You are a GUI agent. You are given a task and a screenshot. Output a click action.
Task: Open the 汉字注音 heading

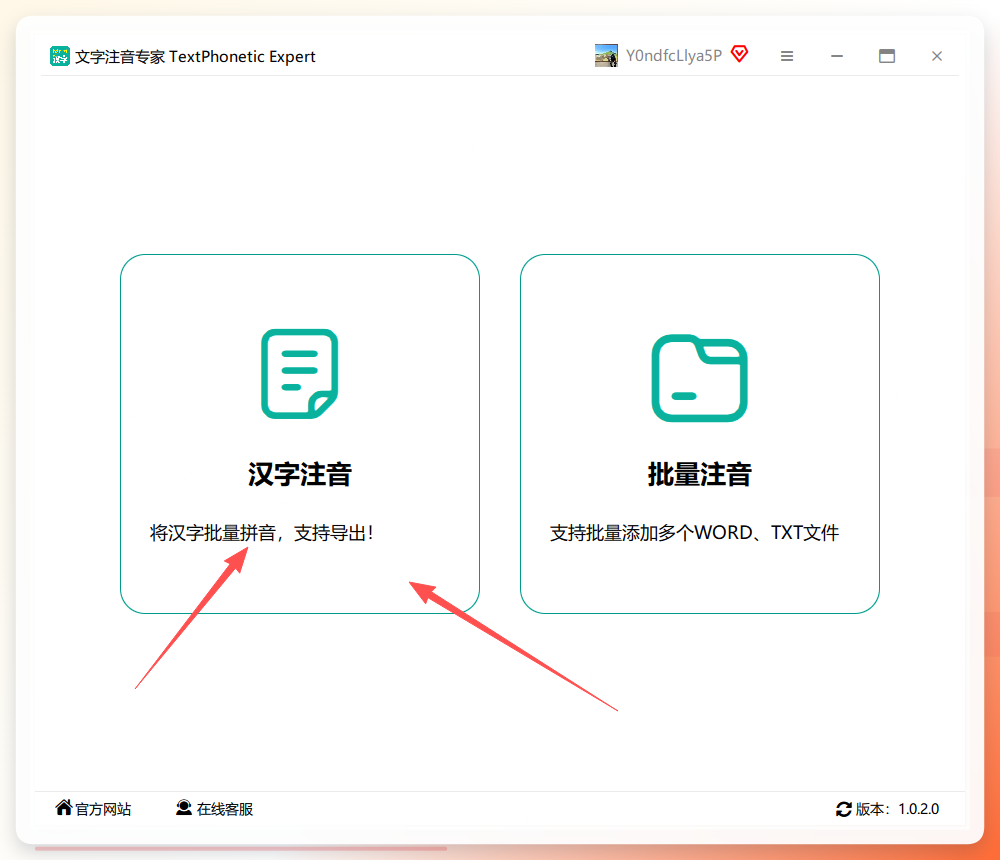[x=300, y=474]
